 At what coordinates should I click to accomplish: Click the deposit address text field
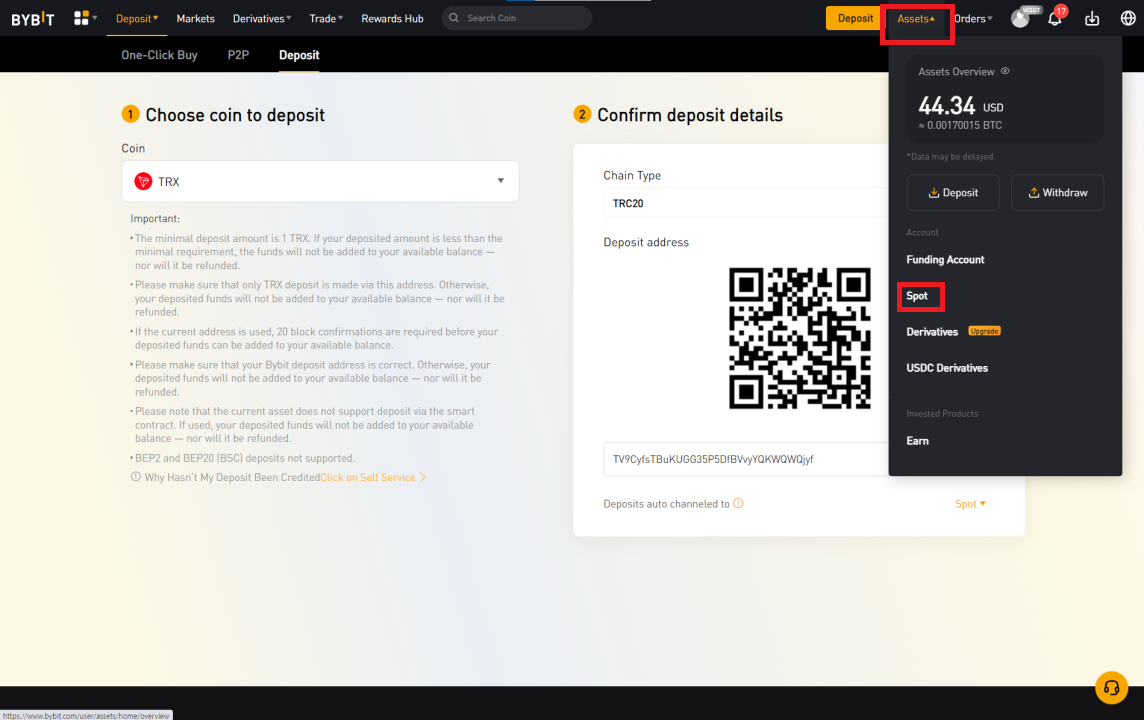746,459
